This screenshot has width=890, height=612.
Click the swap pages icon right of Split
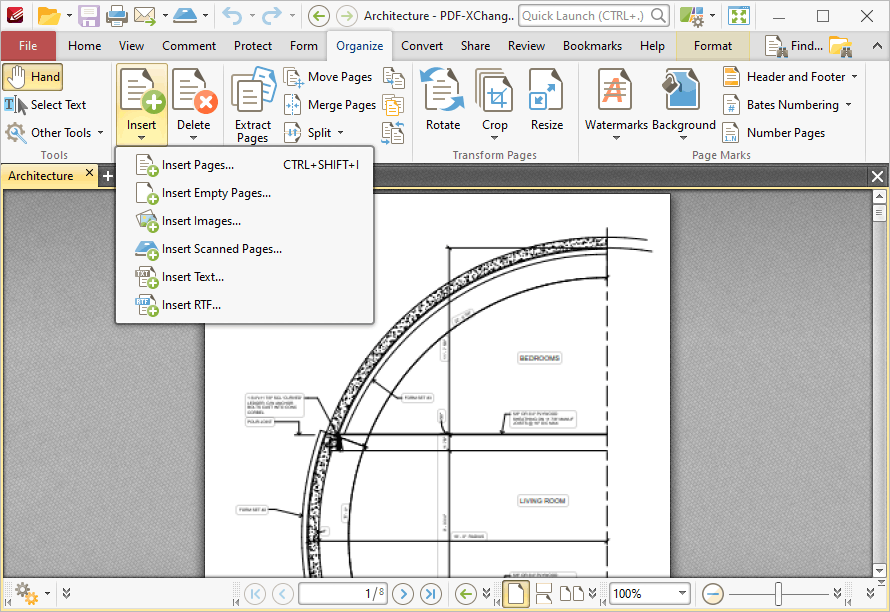pos(393,133)
